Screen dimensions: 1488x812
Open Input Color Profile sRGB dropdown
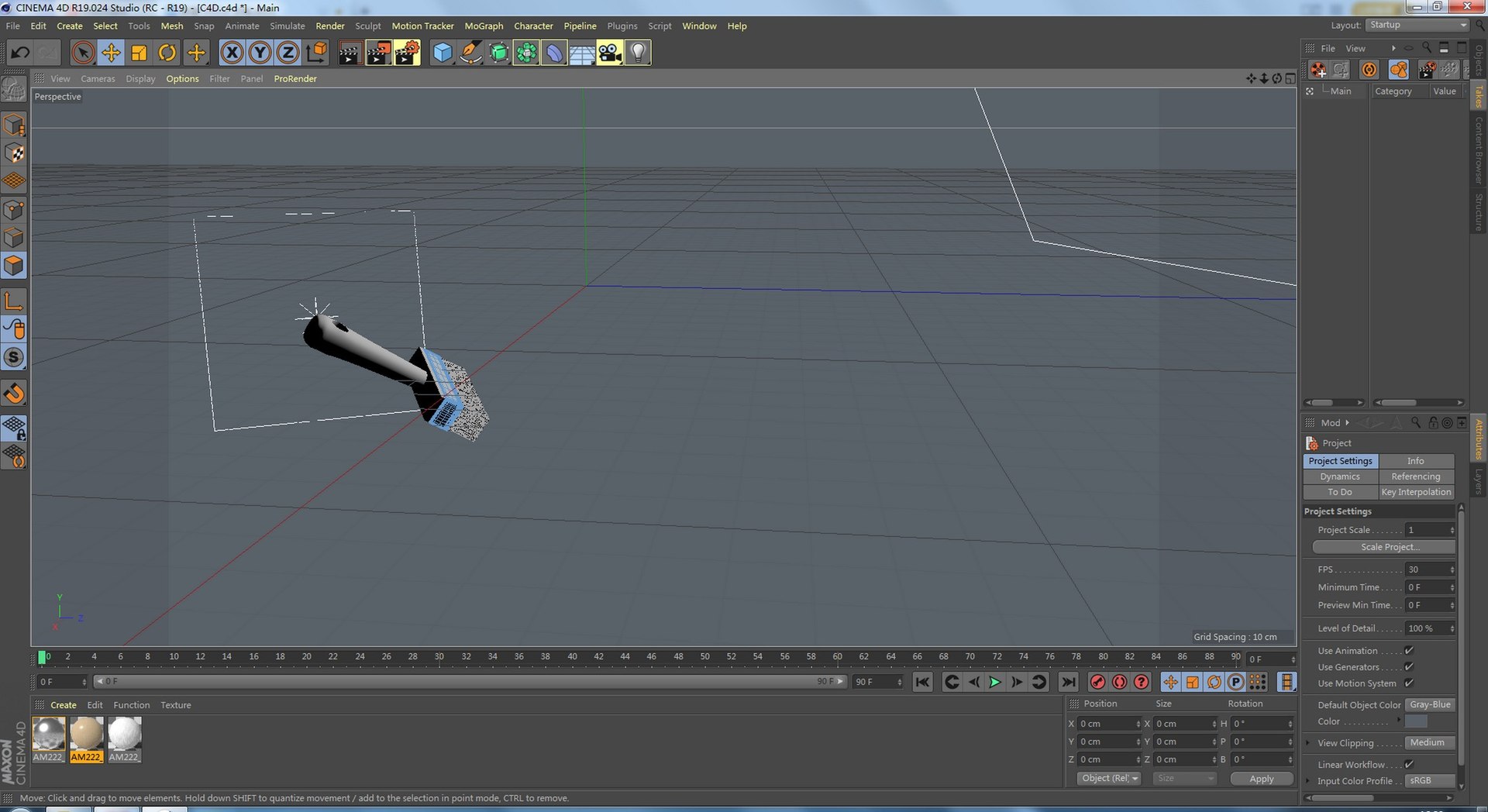[x=1431, y=780]
